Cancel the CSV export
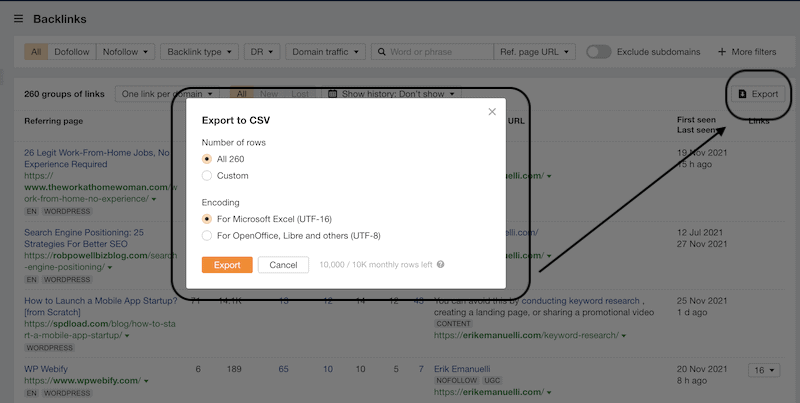This screenshot has height=403, width=800. 283,265
